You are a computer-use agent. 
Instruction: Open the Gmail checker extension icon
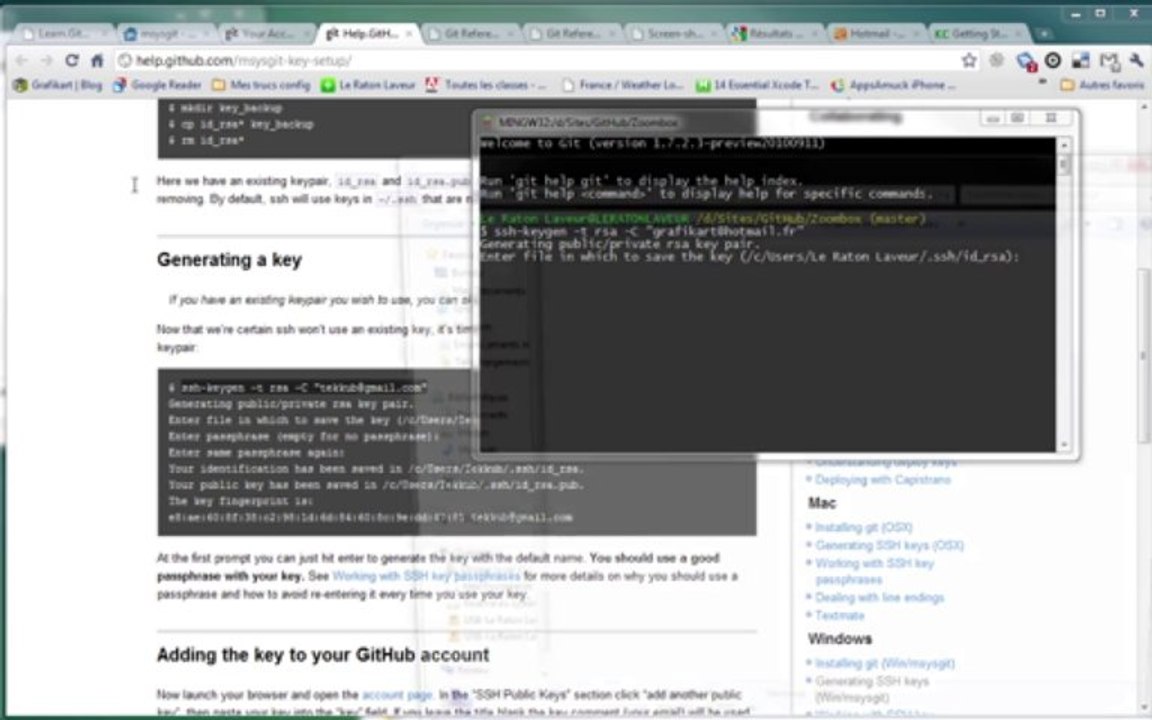[1109, 62]
